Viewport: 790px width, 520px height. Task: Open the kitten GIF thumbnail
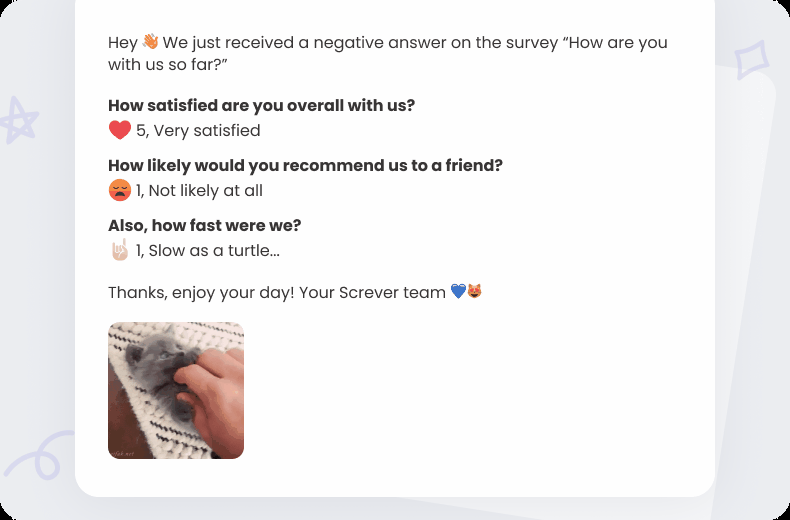(176, 390)
